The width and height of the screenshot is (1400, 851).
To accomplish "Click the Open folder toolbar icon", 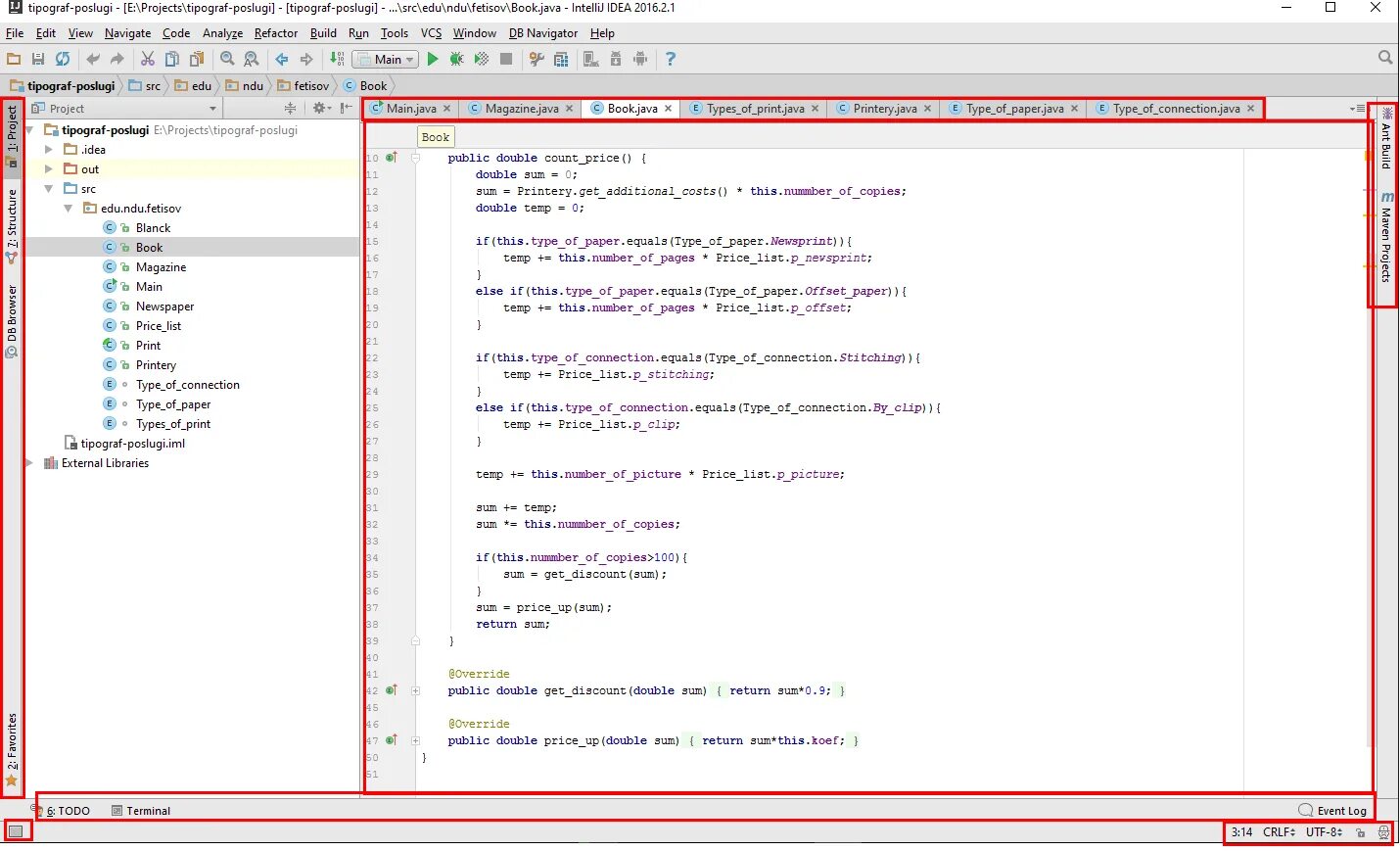I will coord(14,60).
